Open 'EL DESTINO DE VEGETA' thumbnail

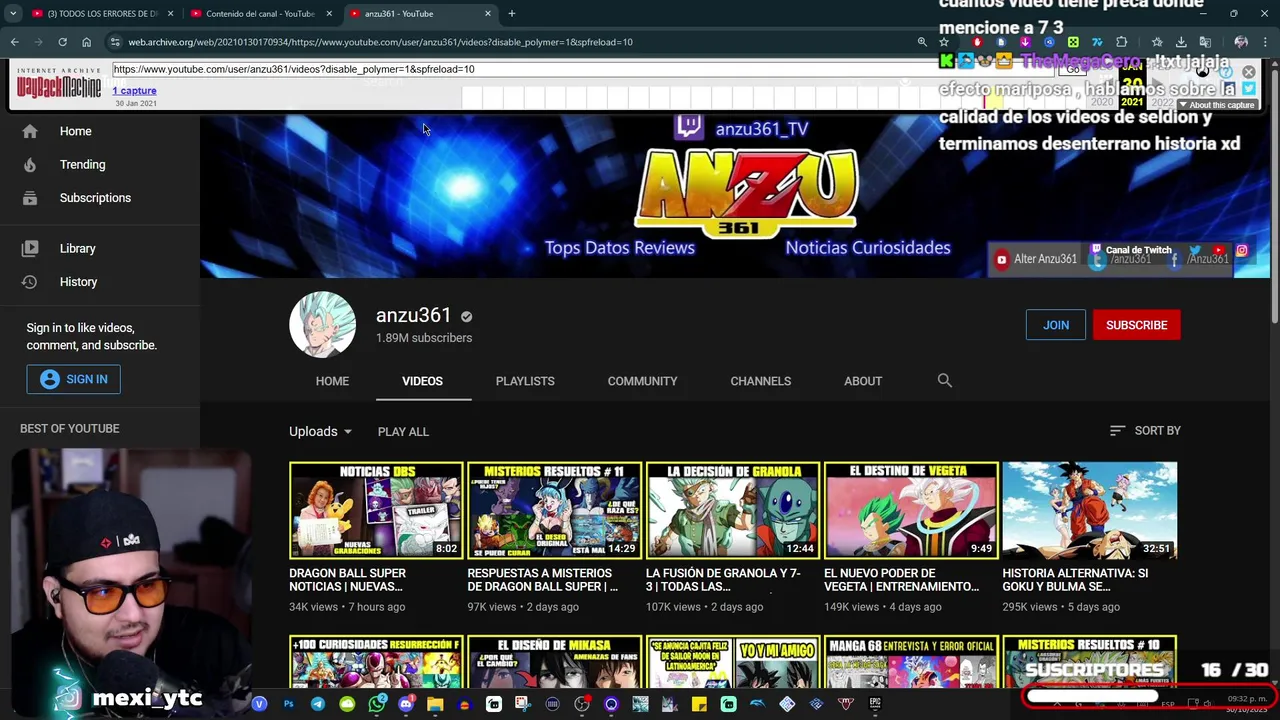911,510
